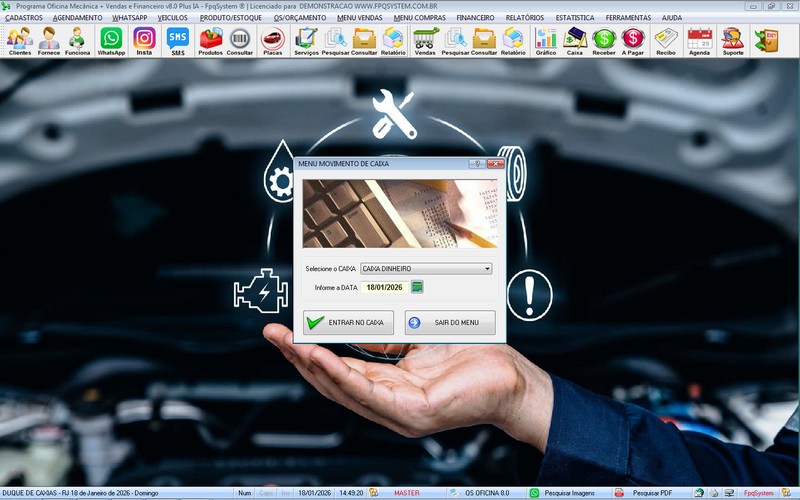Click the SAIR DO MENU button
Screen dimensions: 800x500
click(450, 323)
